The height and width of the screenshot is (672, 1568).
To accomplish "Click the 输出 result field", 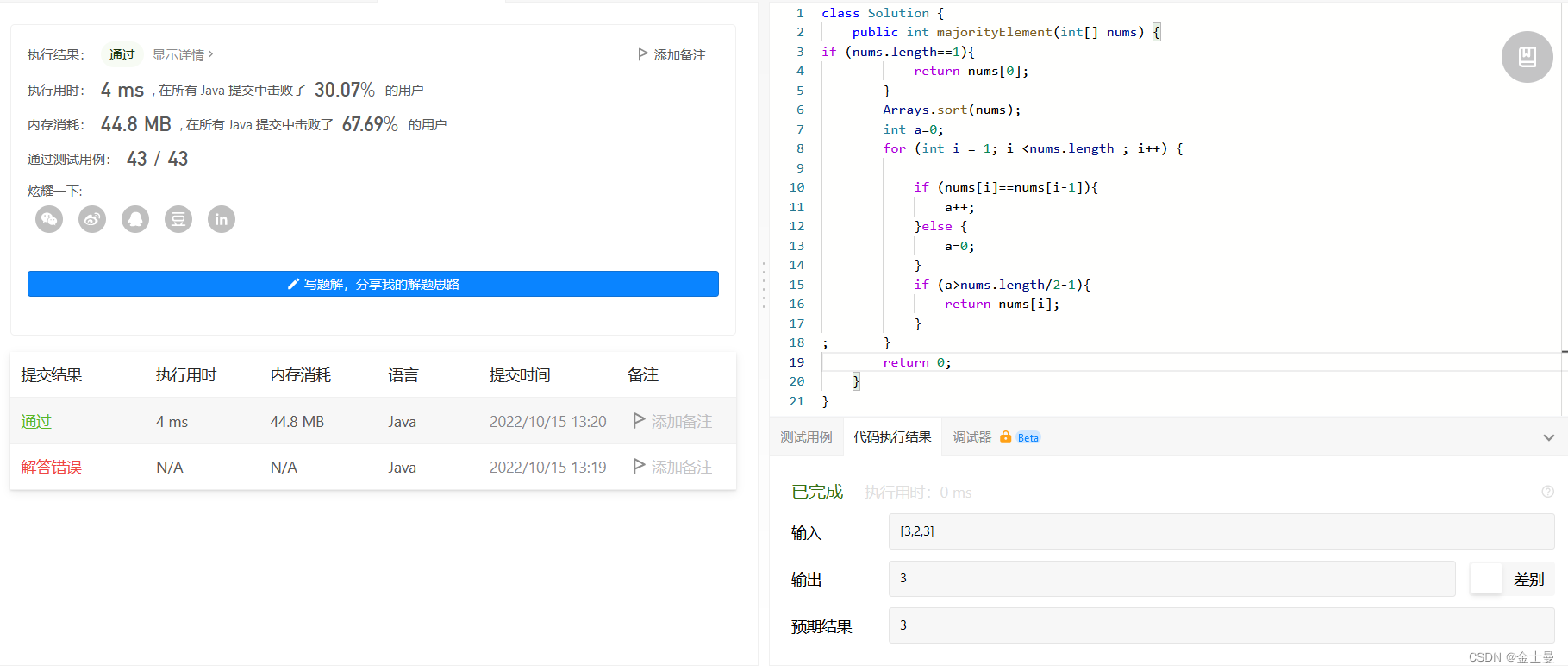I will click(x=1171, y=579).
